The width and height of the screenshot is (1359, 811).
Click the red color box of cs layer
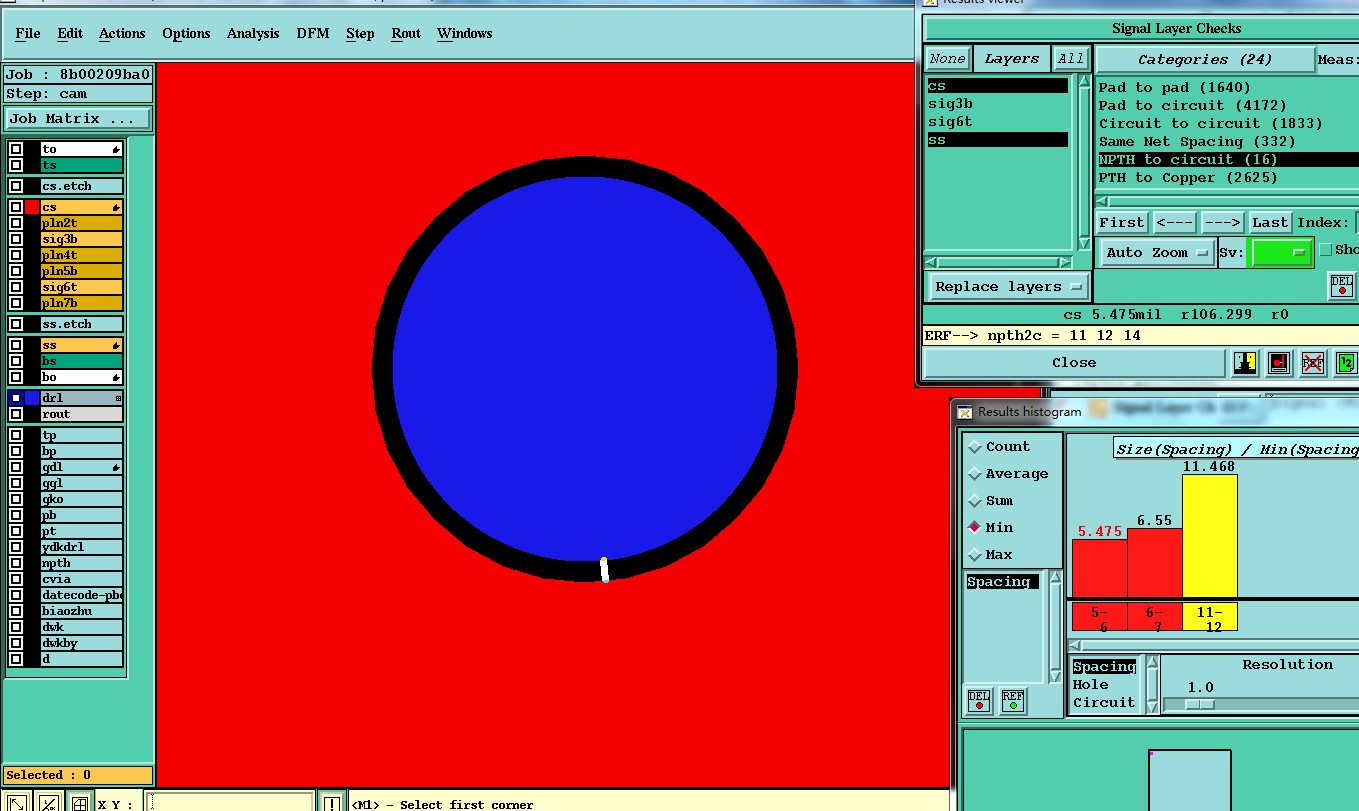click(32, 207)
